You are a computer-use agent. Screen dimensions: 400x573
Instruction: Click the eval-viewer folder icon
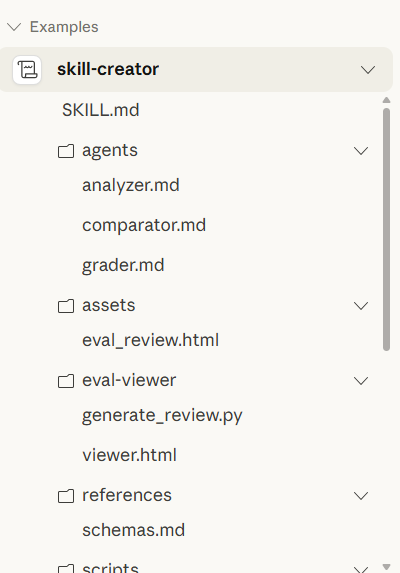[x=66, y=381]
